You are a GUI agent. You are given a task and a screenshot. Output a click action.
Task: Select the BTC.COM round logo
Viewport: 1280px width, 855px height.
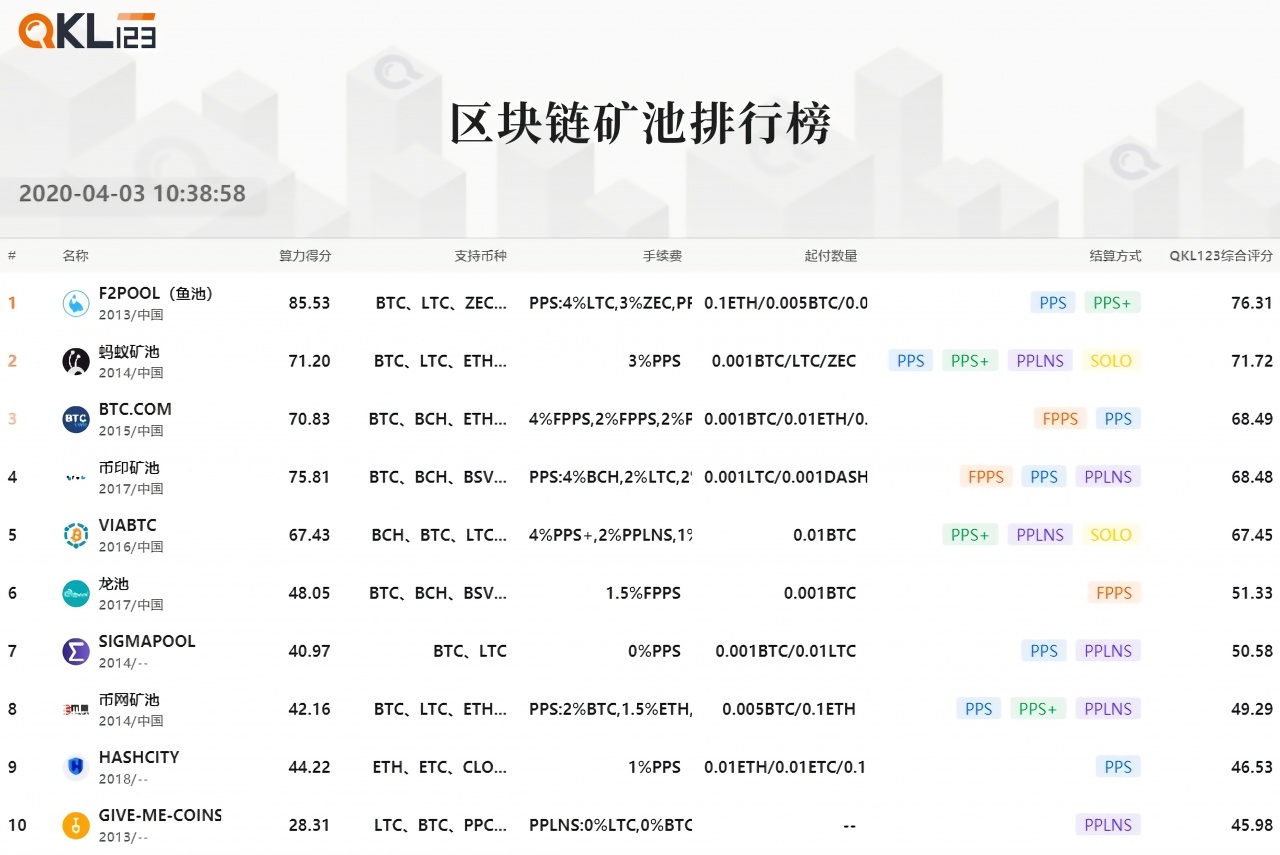(76, 419)
